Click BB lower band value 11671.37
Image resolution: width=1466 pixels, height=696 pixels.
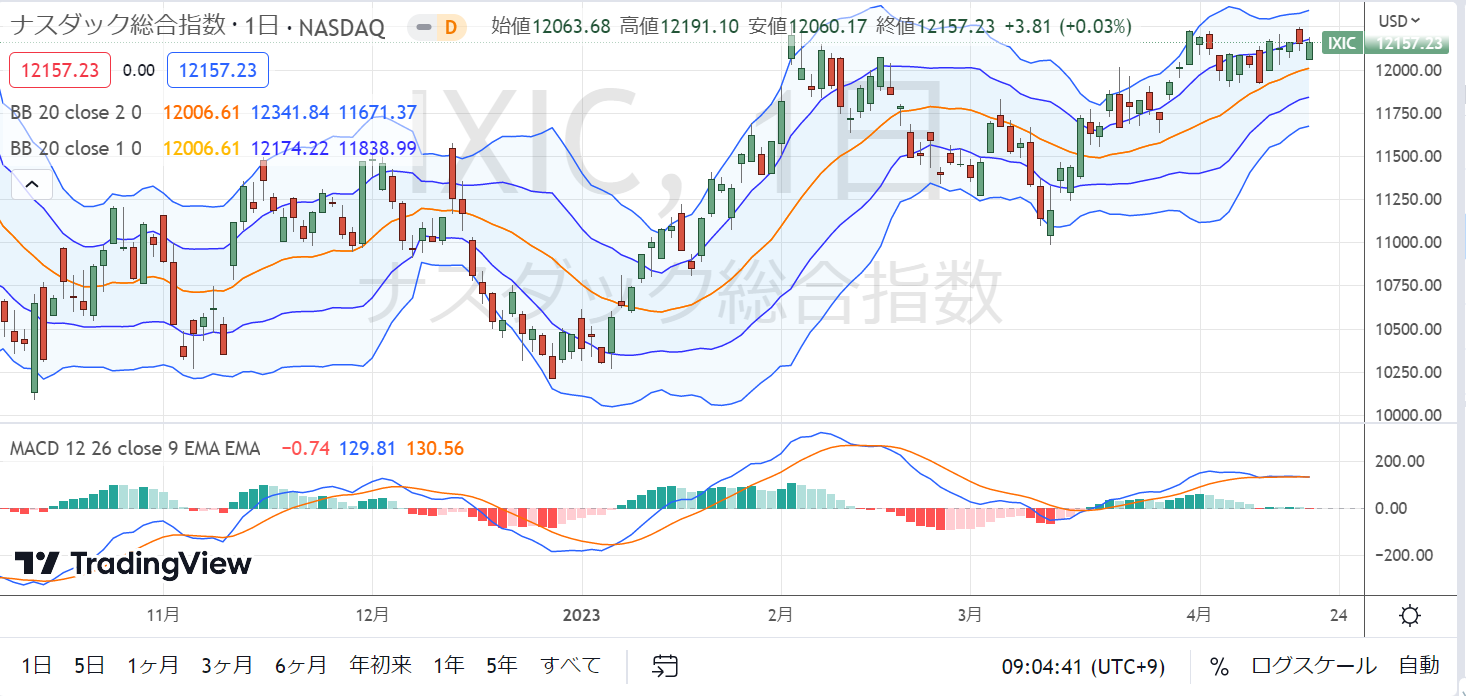tap(378, 113)
